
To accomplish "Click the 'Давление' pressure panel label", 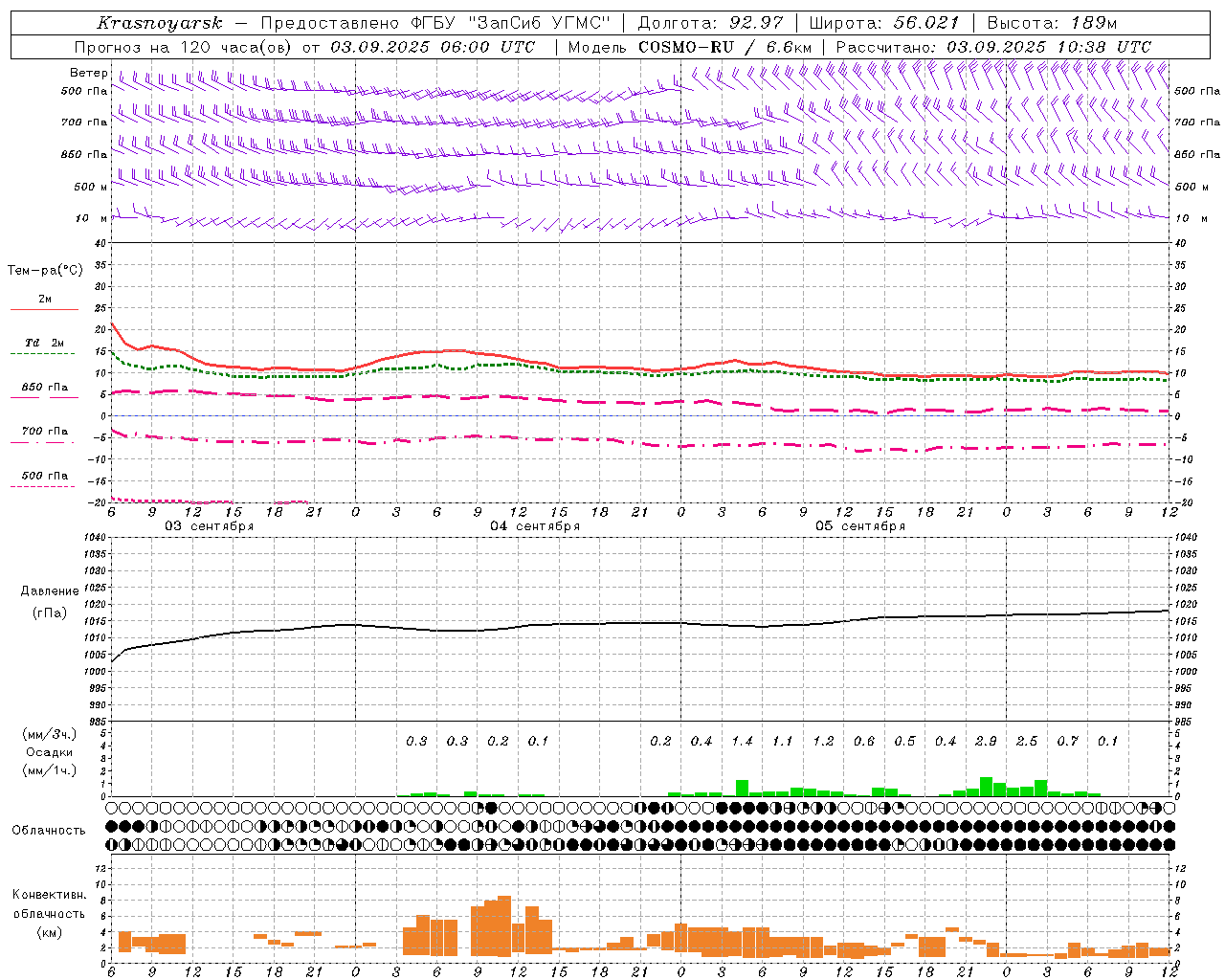I will [x=50, y=591].
